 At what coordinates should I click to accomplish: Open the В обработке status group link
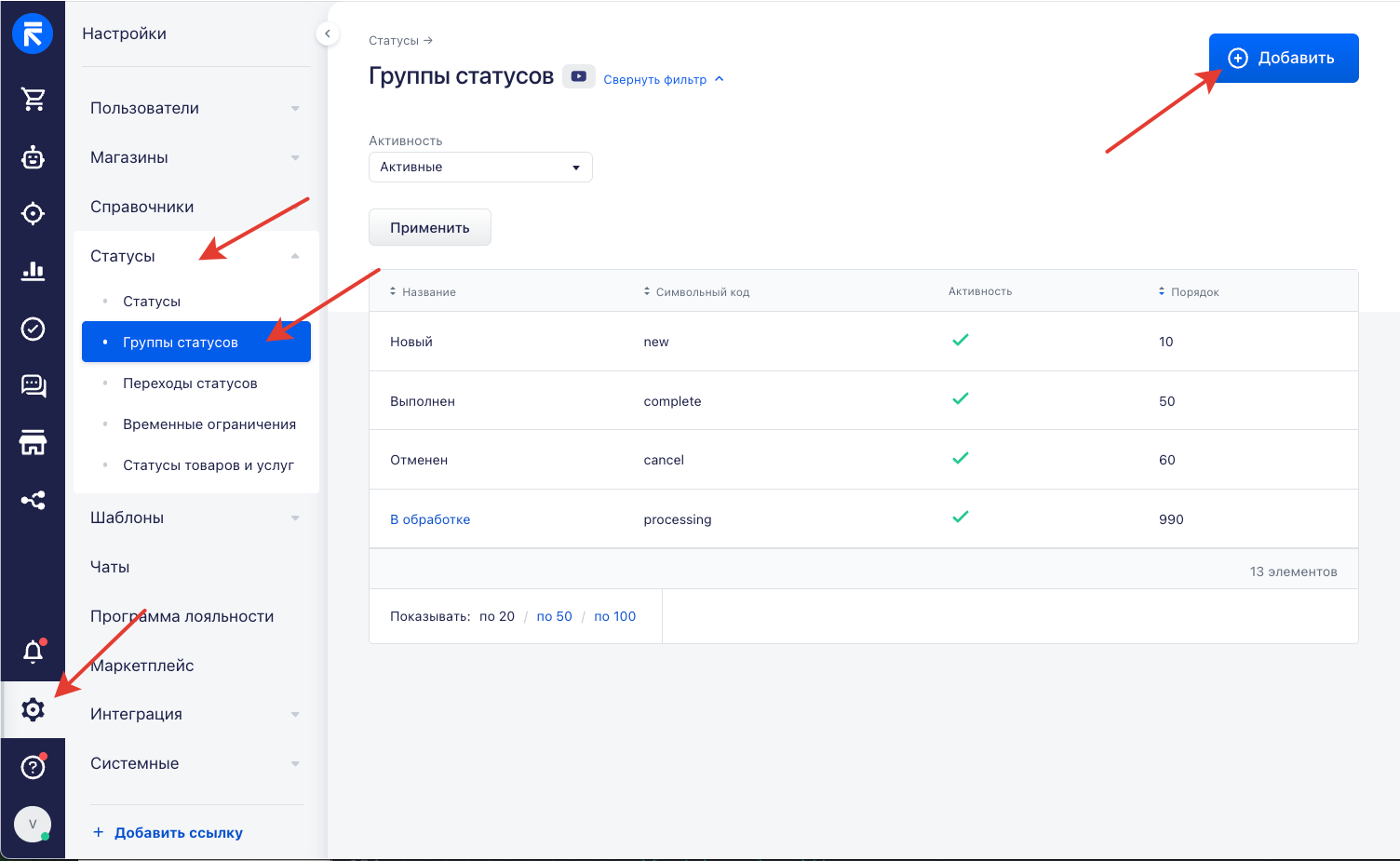pos(430,519)
